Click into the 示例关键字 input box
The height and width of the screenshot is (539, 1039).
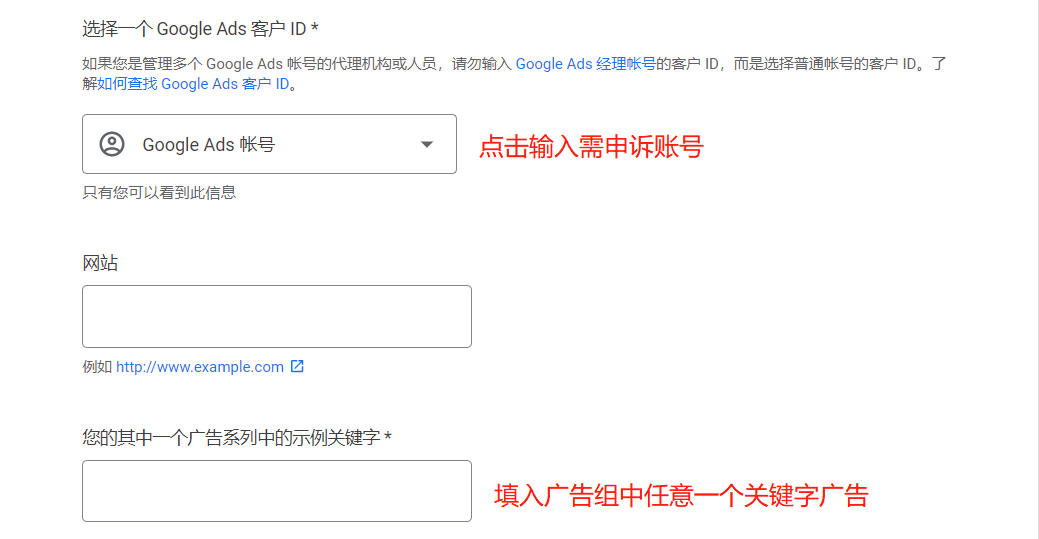[276, 490]
